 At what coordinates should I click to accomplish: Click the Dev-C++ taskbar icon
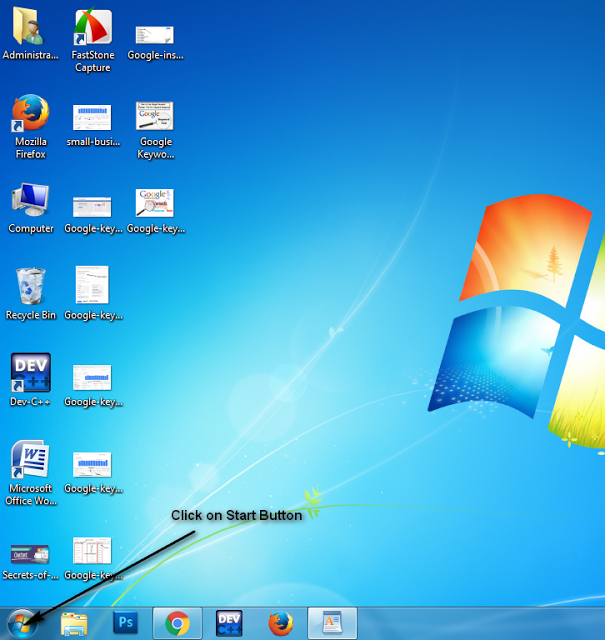pyautogui.click(x=229, y=623)
